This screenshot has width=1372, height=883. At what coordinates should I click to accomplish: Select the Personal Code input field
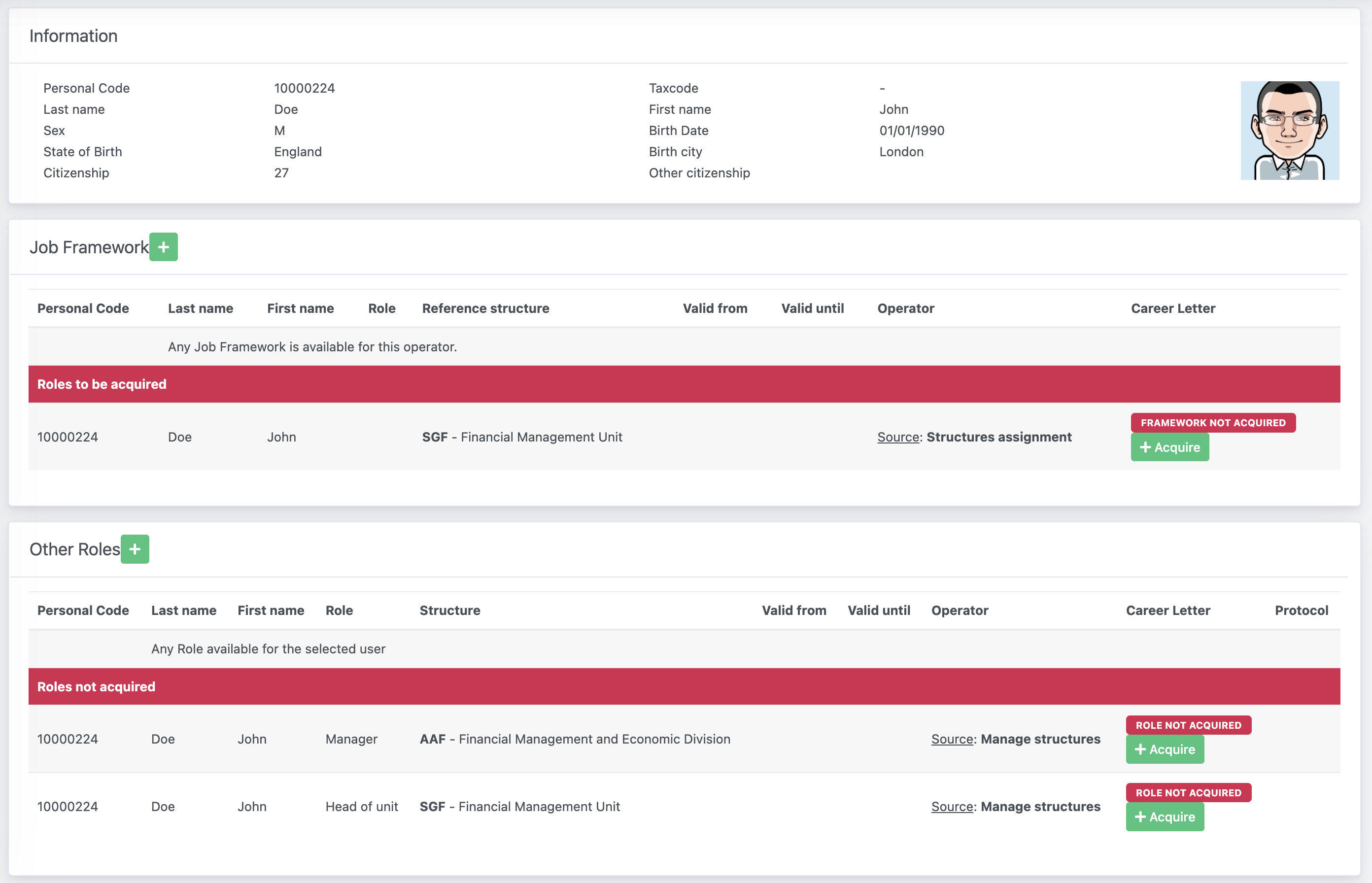tap(305, 88)
